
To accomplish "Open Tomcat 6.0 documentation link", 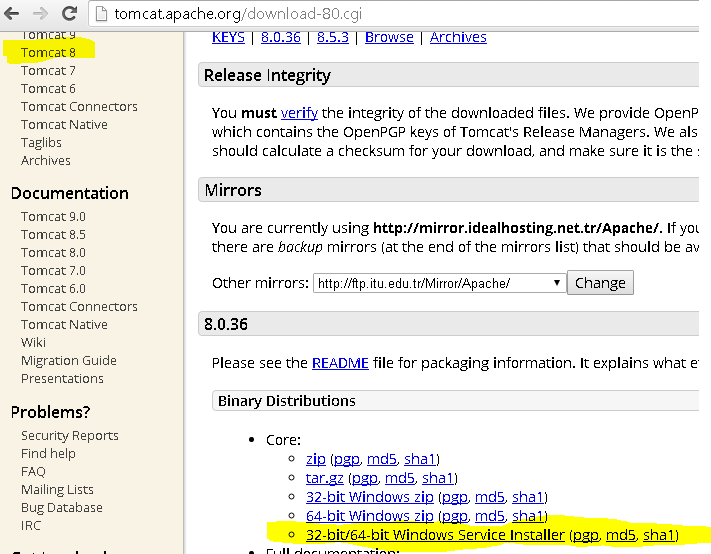I will tap(53, 288).
